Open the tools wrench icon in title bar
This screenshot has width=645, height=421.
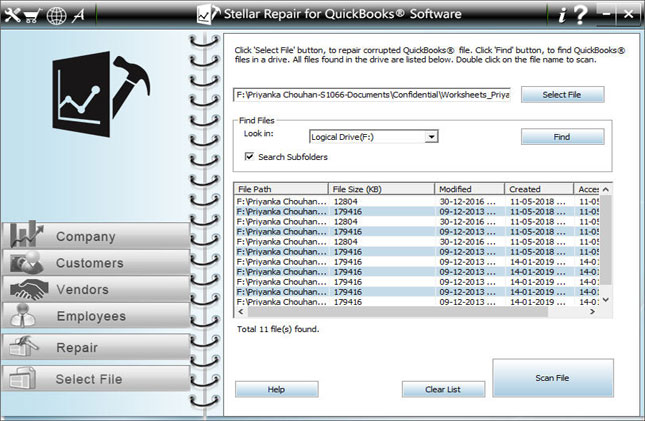point(12,15)
